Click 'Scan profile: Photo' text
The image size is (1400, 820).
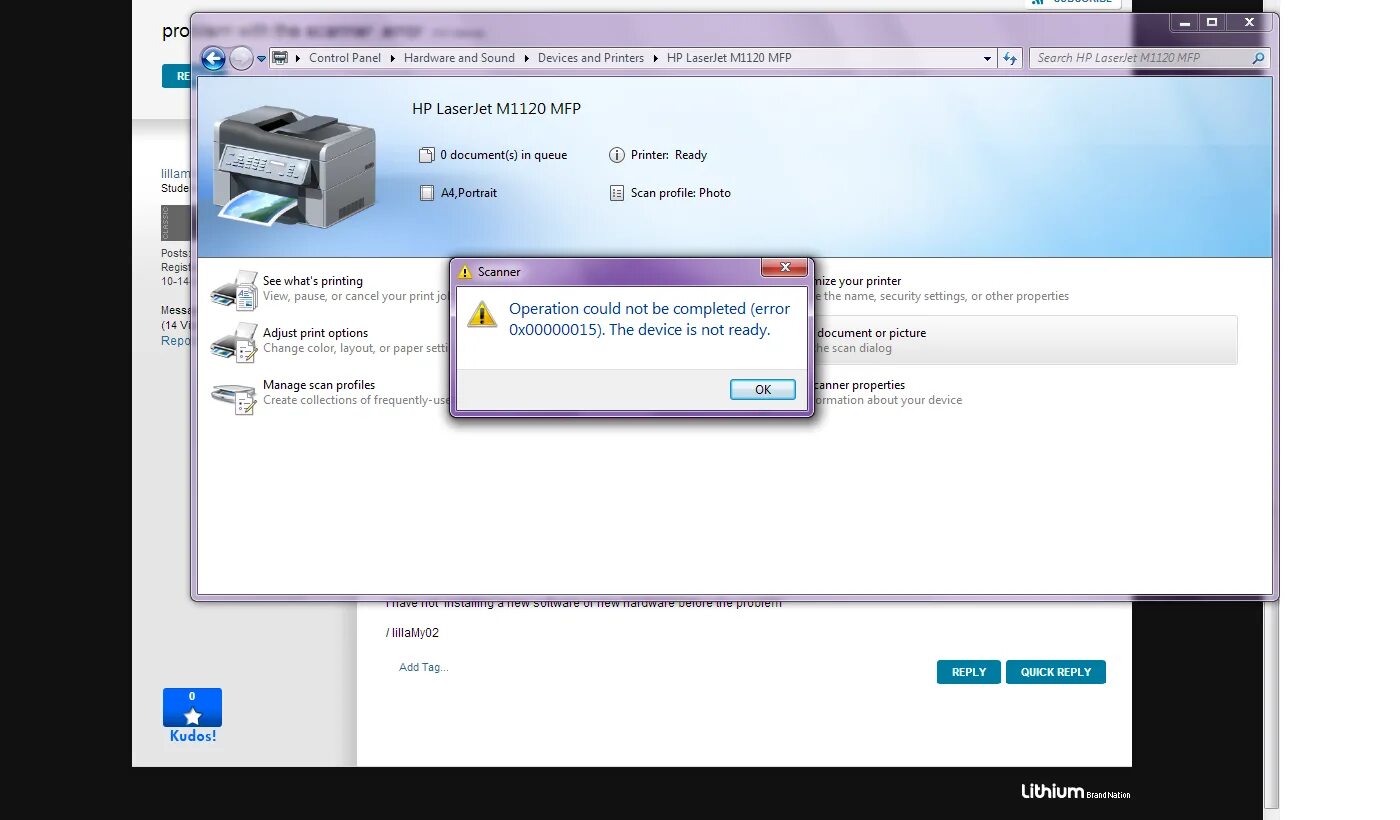[681, 193]
